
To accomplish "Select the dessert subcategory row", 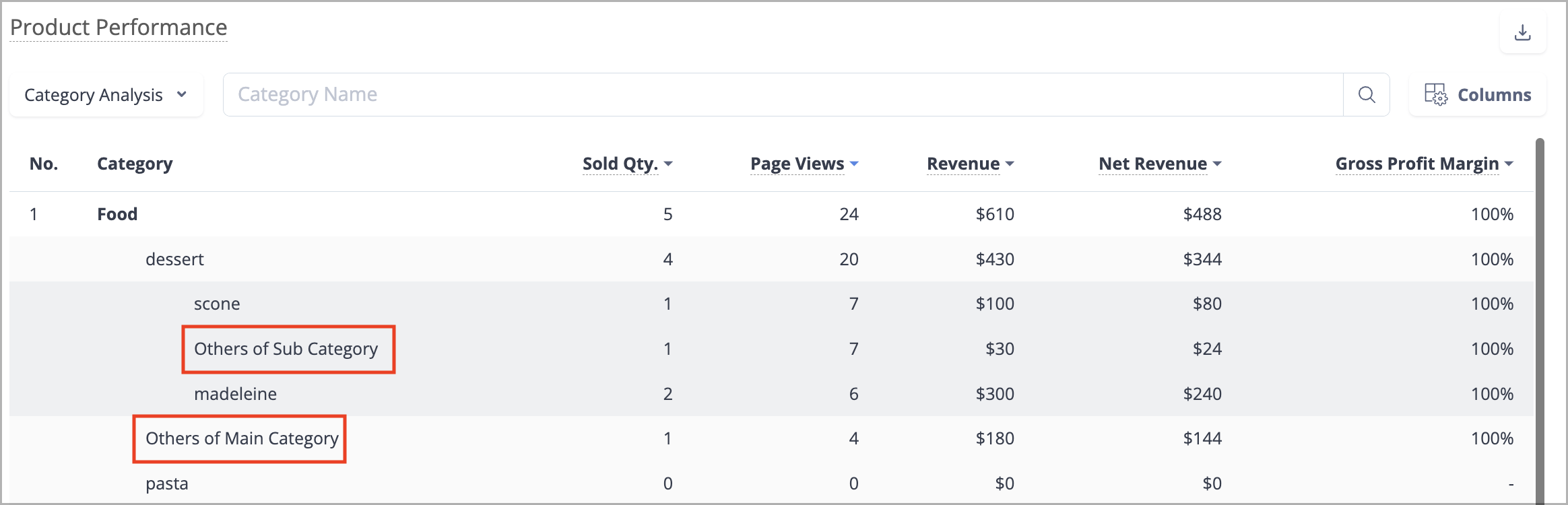I will [771, 259].
